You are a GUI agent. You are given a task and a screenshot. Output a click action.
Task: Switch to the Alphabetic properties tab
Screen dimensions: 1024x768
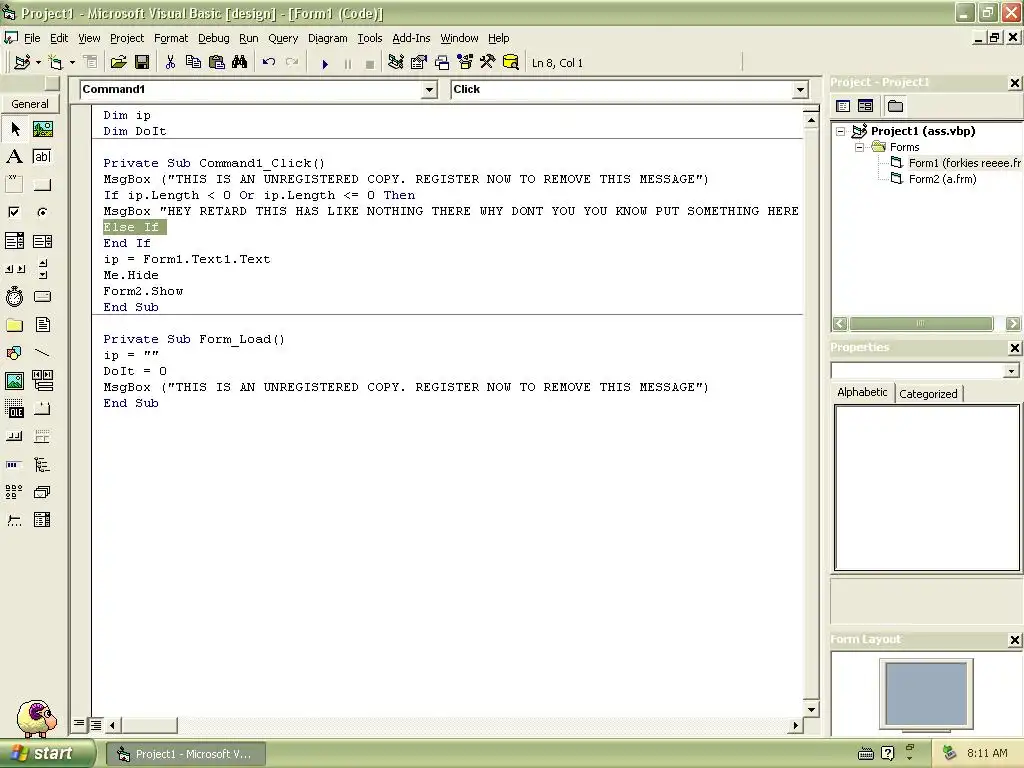(862, 392)
